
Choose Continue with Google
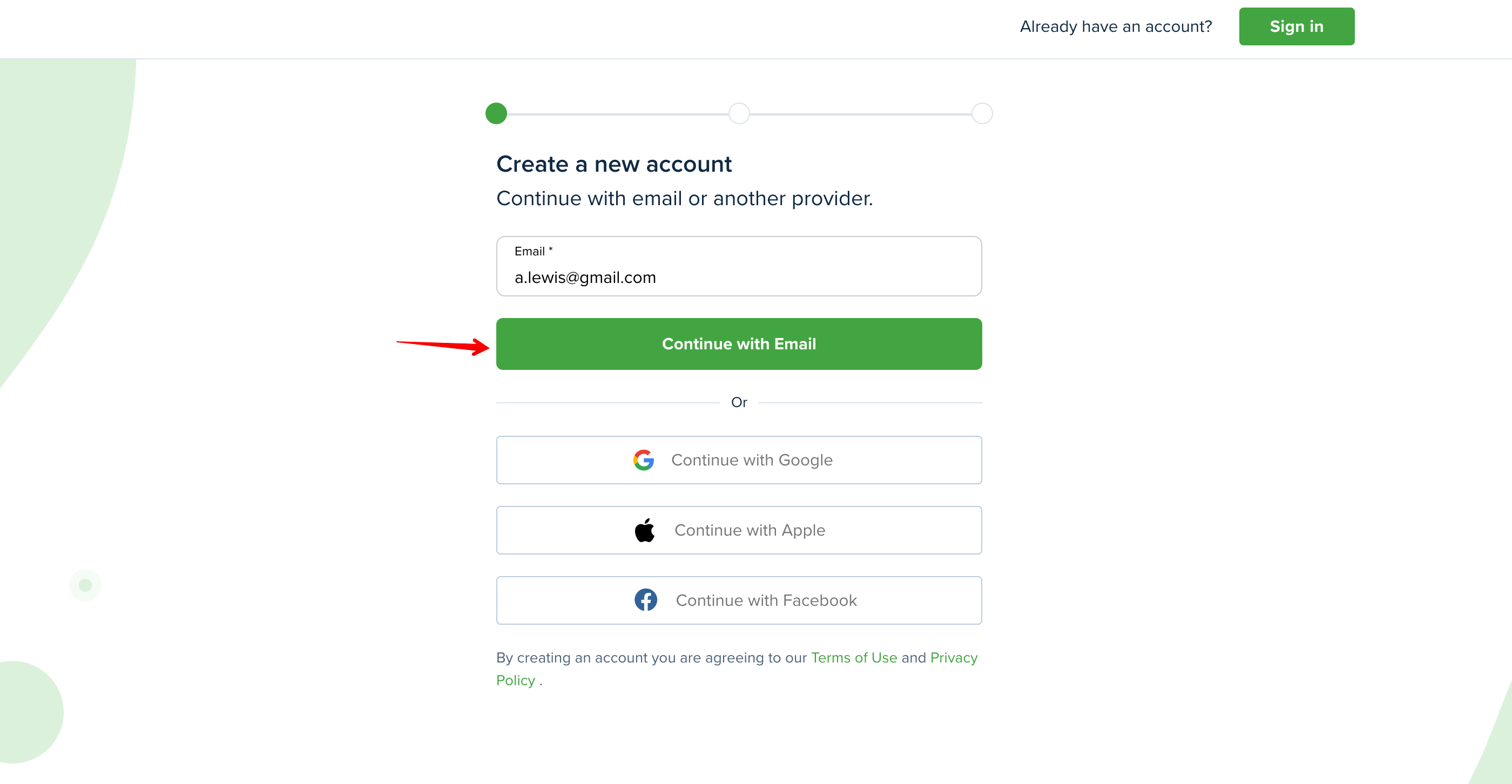pyautogui.click(x=739, y=460)
